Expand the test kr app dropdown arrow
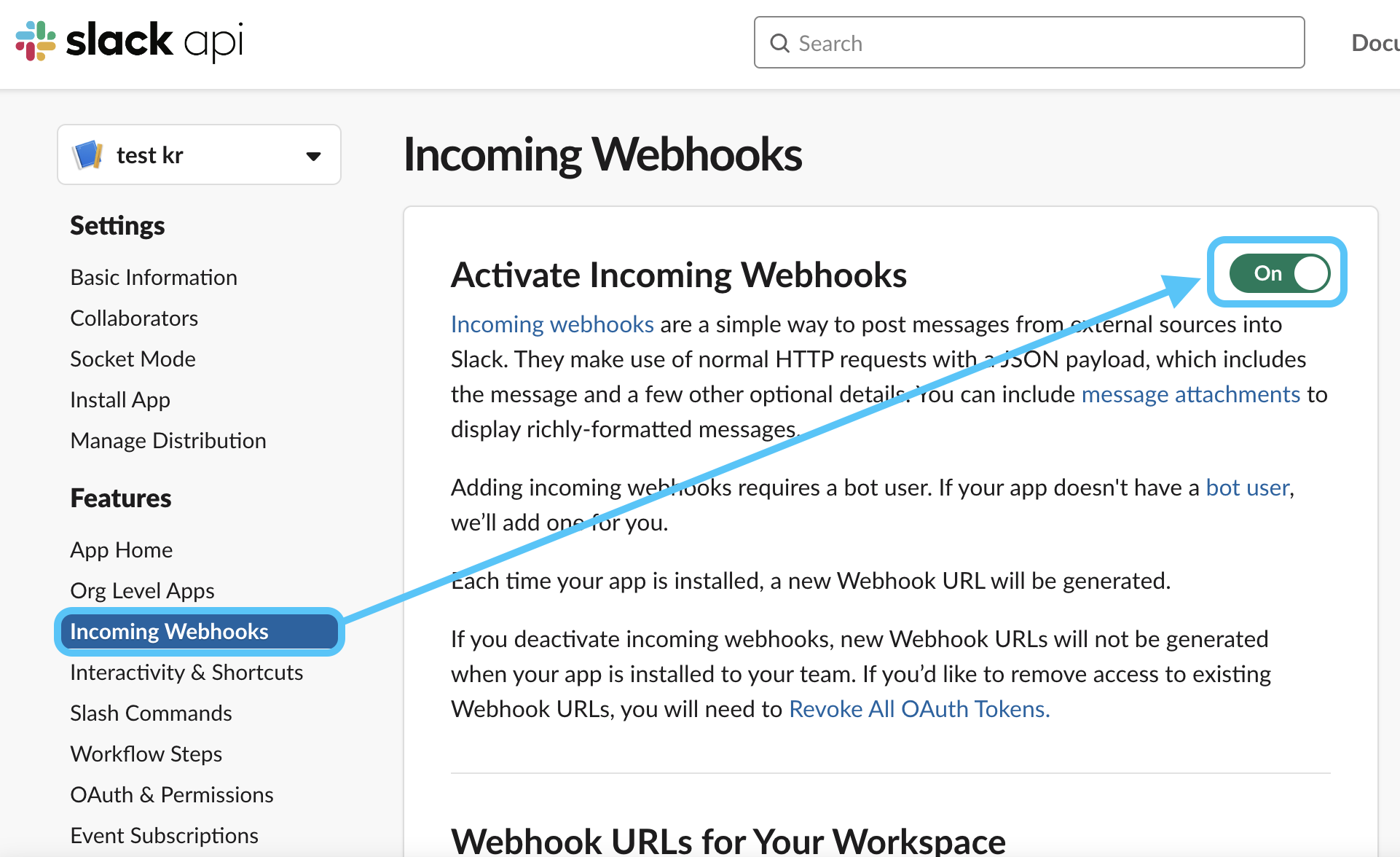This screenshot has height=857, width=1400. tap(314, 156)
